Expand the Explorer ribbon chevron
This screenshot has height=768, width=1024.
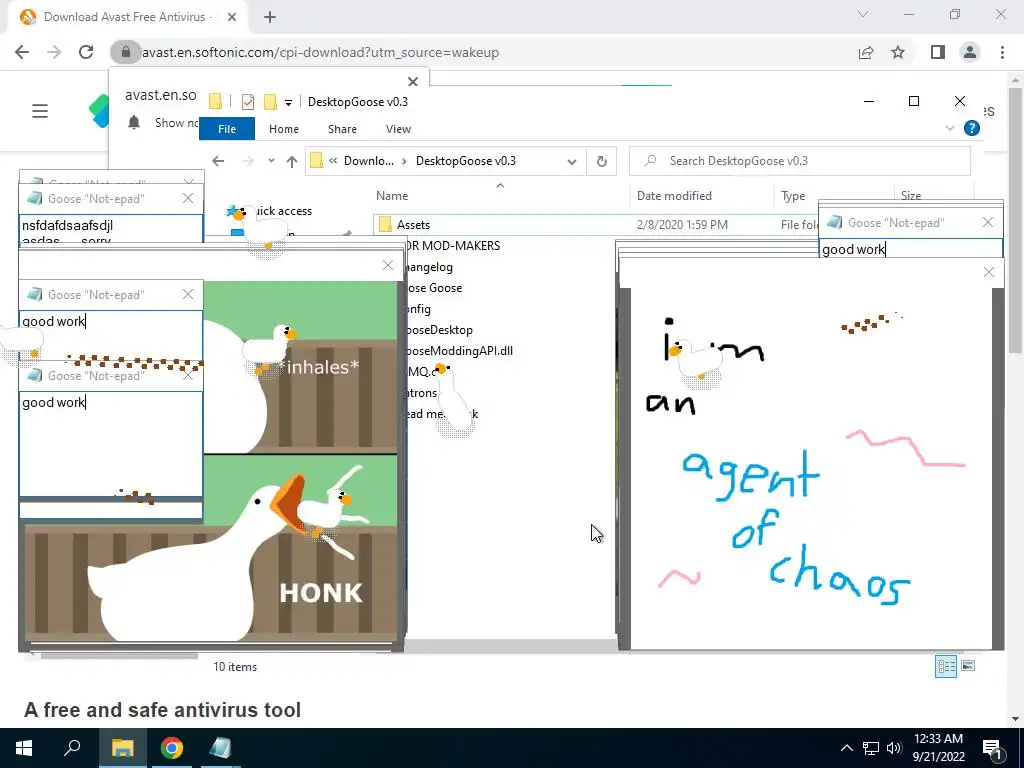point(950,129)
